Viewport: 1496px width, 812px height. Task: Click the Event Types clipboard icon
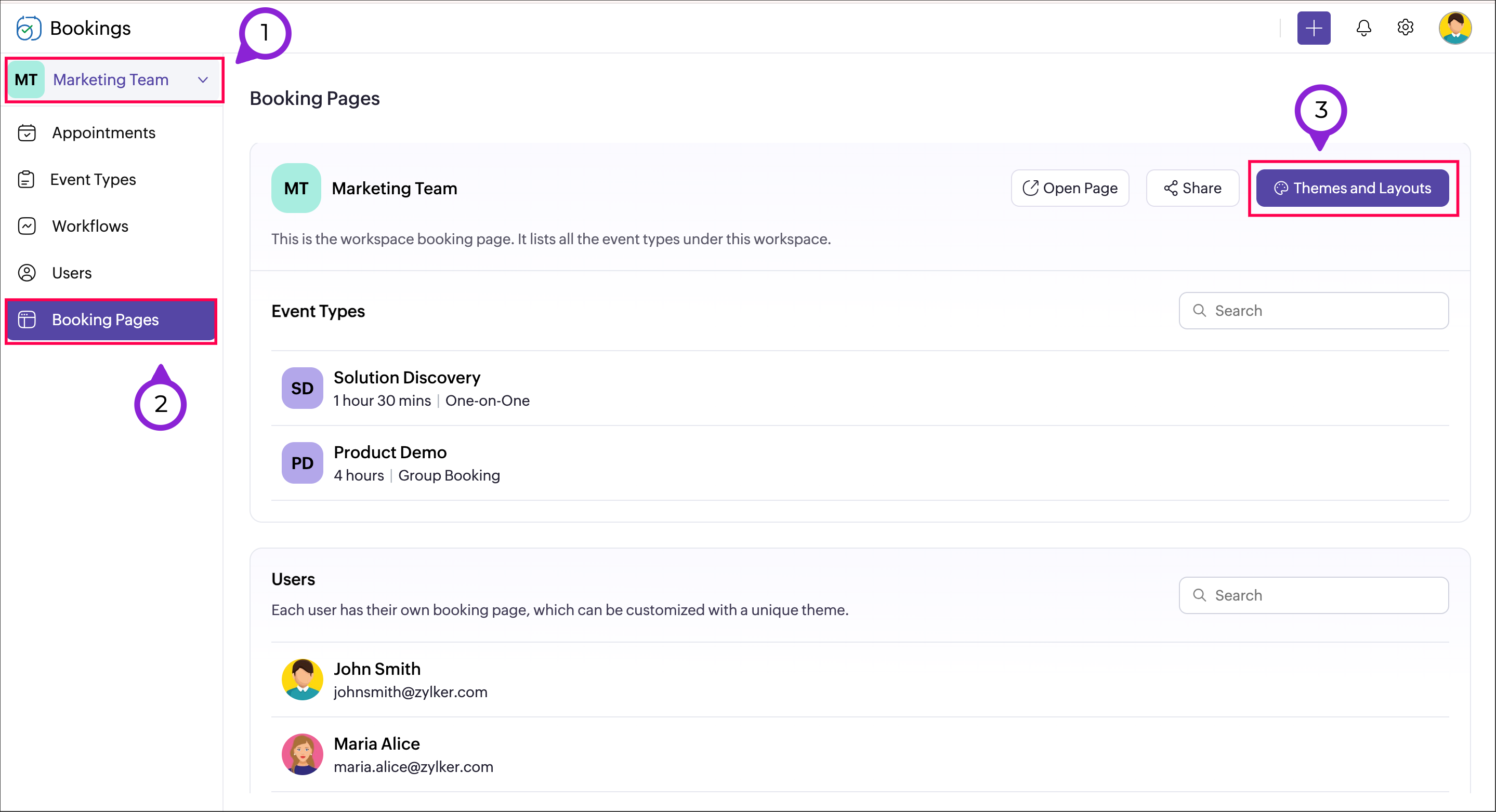tap(26, 179)
